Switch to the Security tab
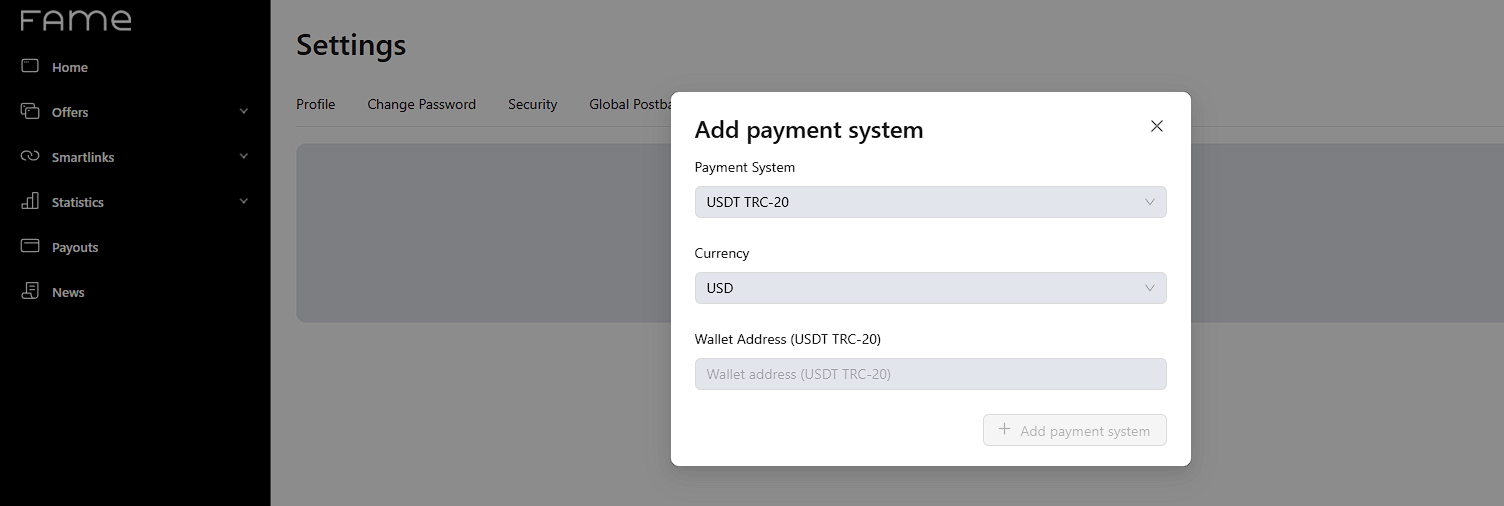 [x=532, y=104]
